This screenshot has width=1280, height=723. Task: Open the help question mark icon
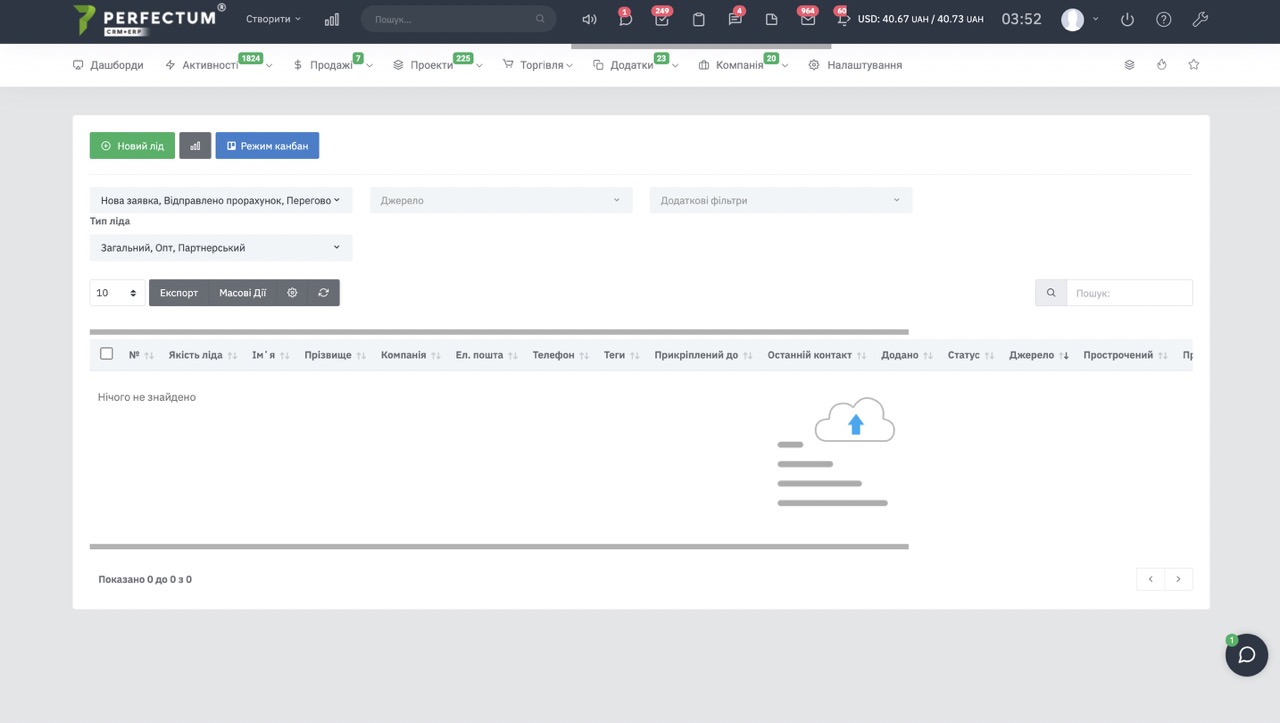(x=1163, y=19)
